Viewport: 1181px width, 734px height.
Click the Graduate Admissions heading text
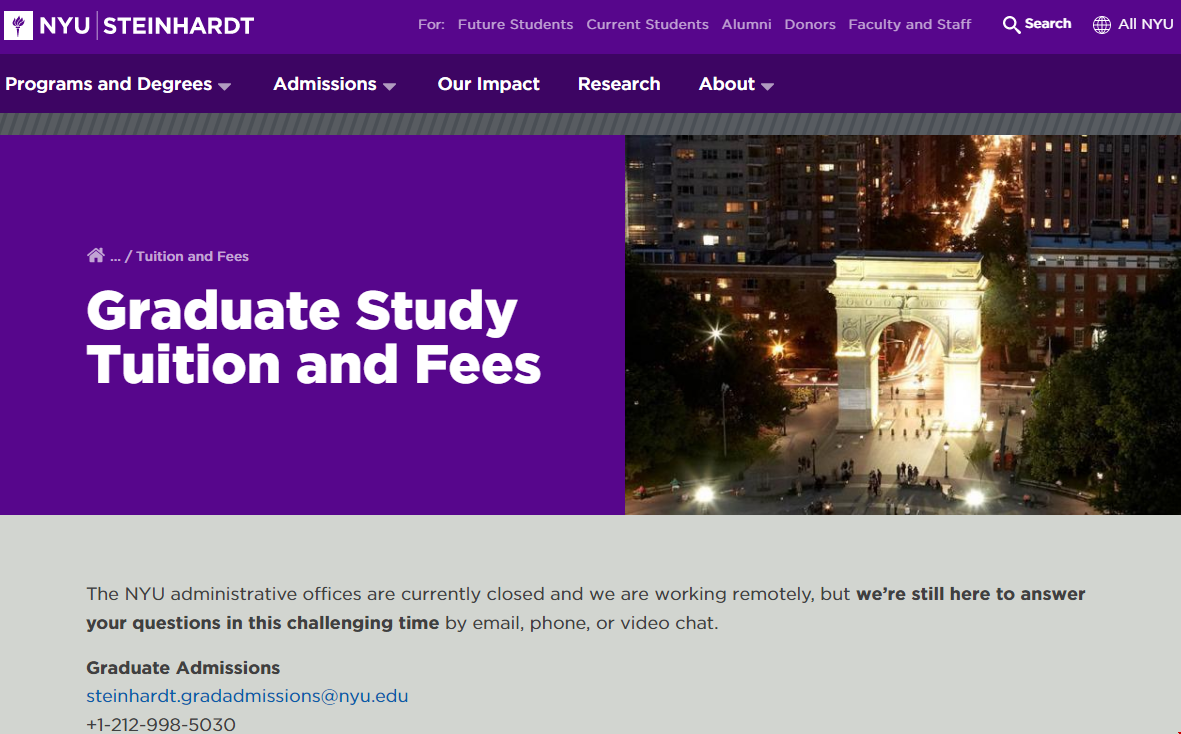point(183,668)
